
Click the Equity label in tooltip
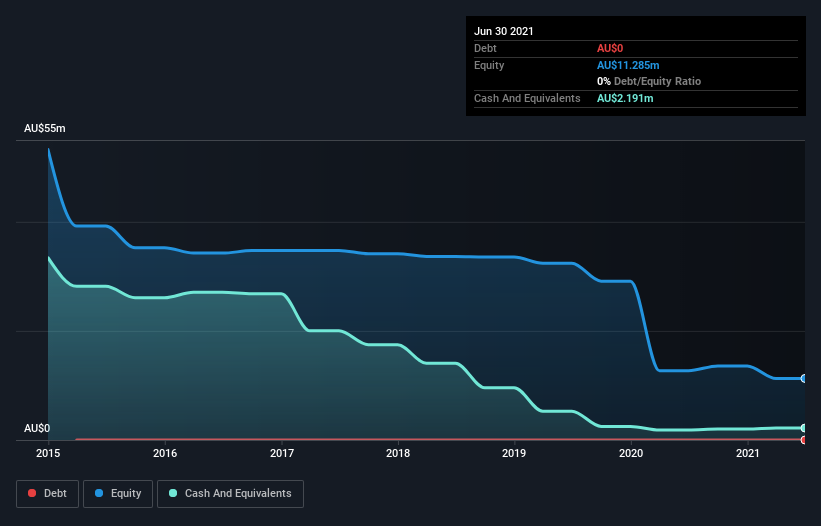coord(489,65)
